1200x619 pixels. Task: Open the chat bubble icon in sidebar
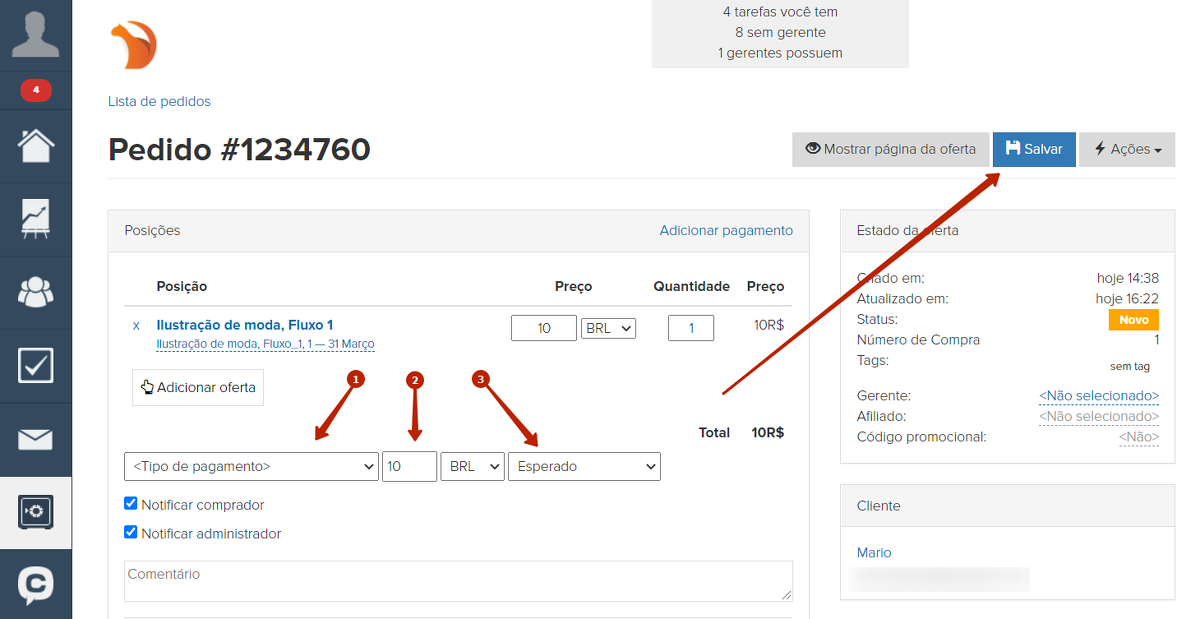tap(35, 585)
